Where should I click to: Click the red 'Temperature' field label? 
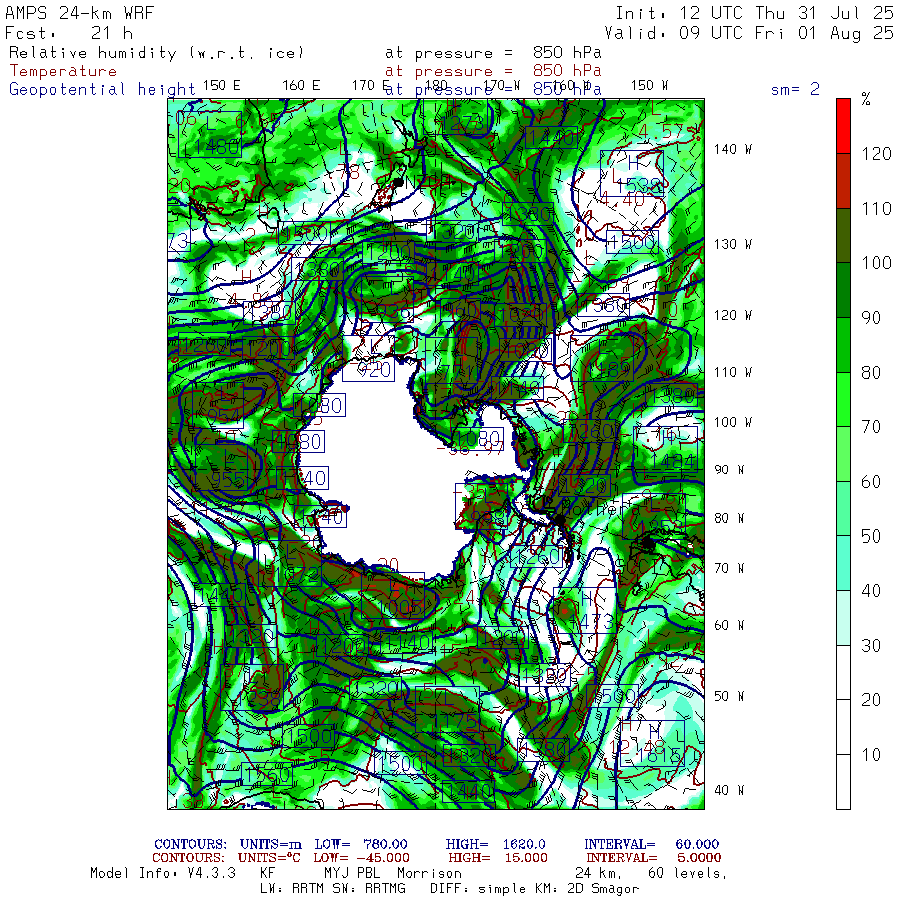coord(63,71)
